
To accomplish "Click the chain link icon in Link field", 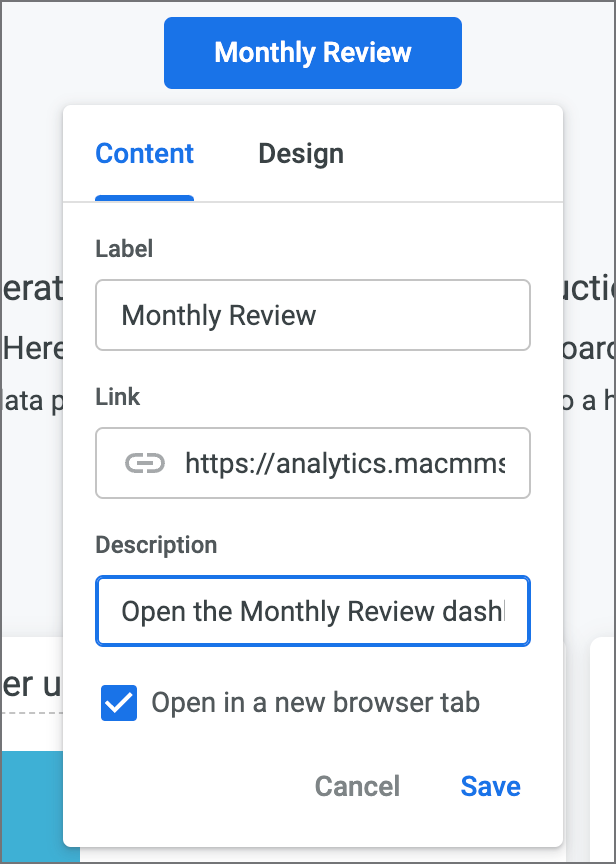I will click(144, 463).
